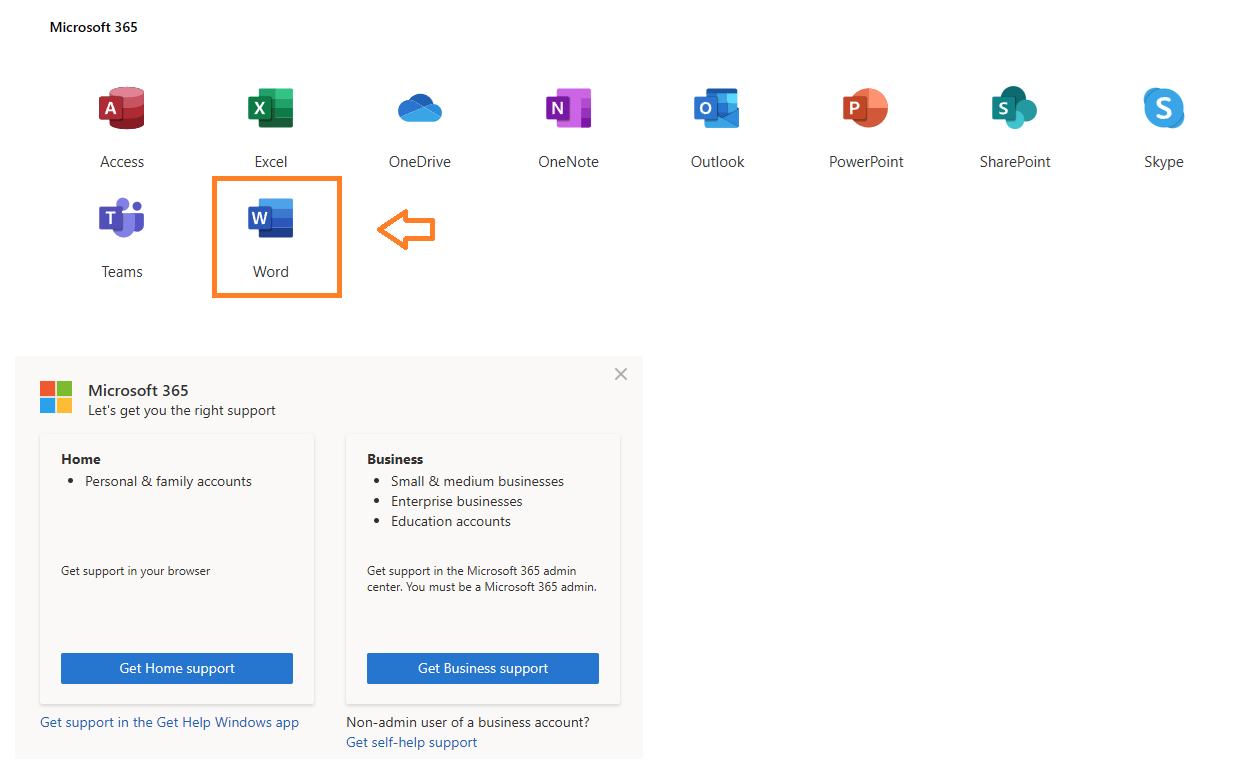Open the OneDrive cloud icon

tap(420, 108)
